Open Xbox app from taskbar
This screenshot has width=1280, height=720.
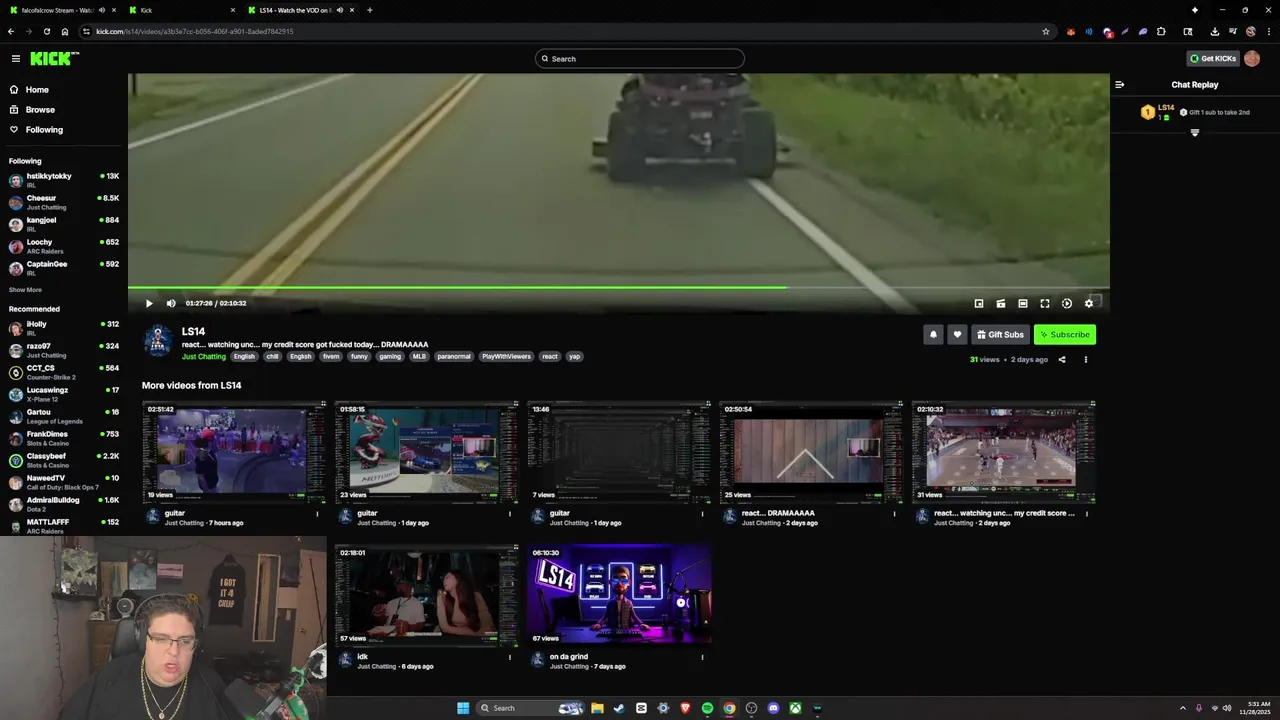click(795, 708)
